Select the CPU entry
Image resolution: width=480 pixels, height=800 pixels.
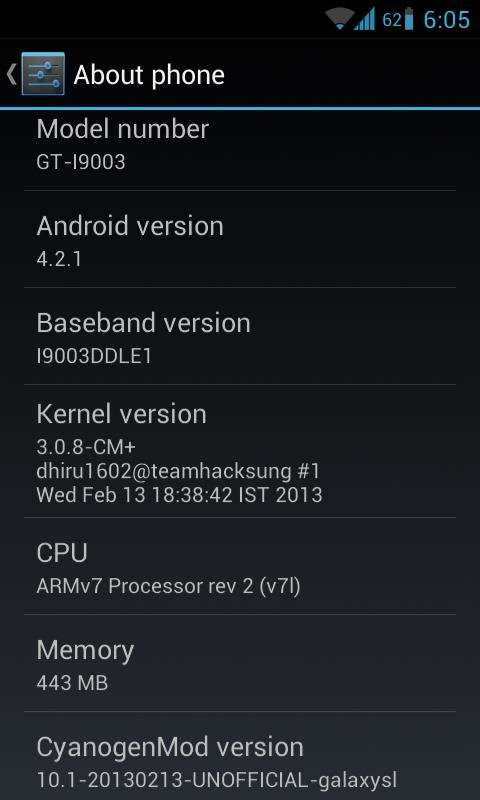(x=240, y=566)
